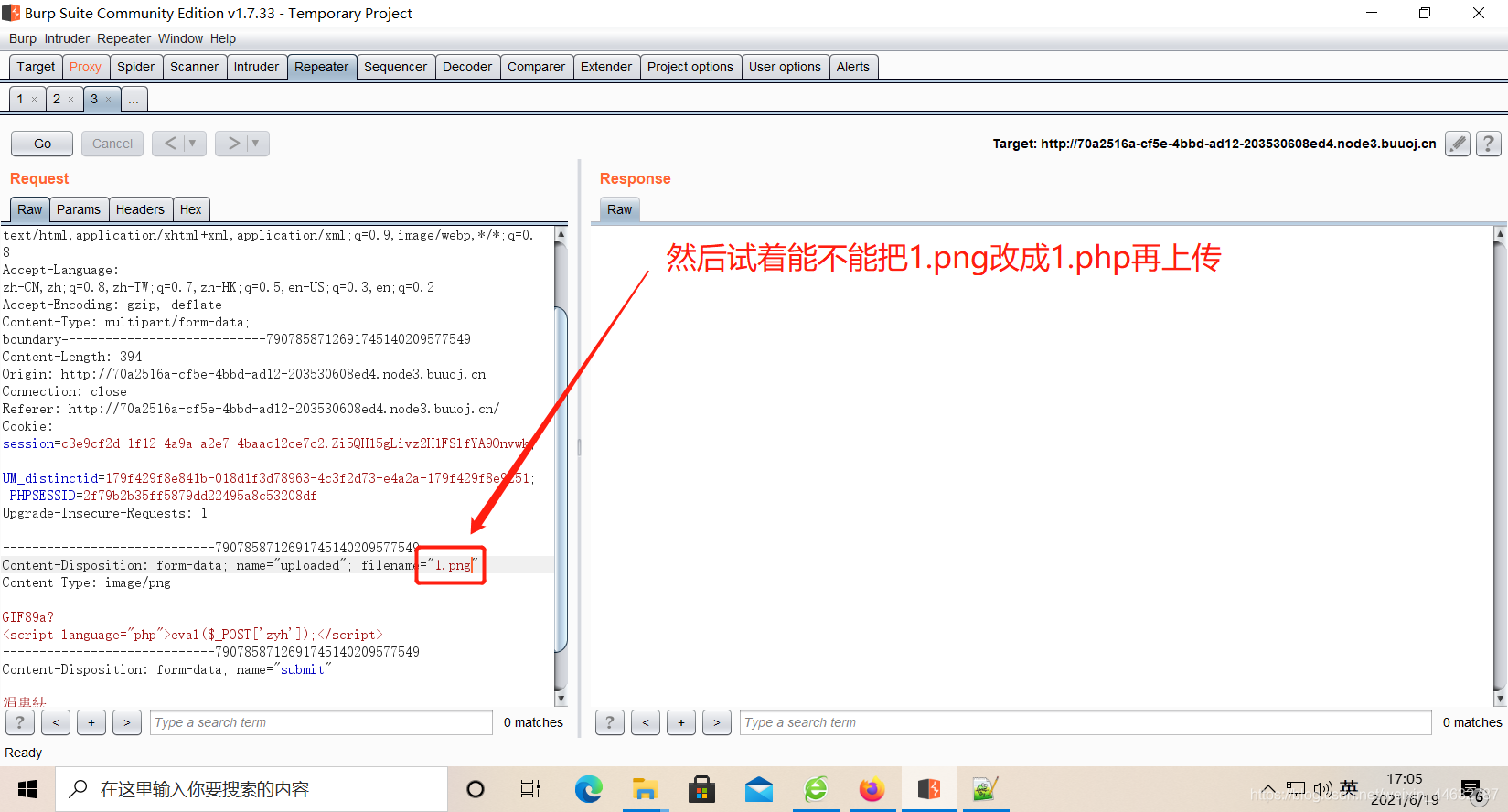Viewport: 1508px width, 812px height.
Task: Open the Alerts tab
Action: (853, 67)
